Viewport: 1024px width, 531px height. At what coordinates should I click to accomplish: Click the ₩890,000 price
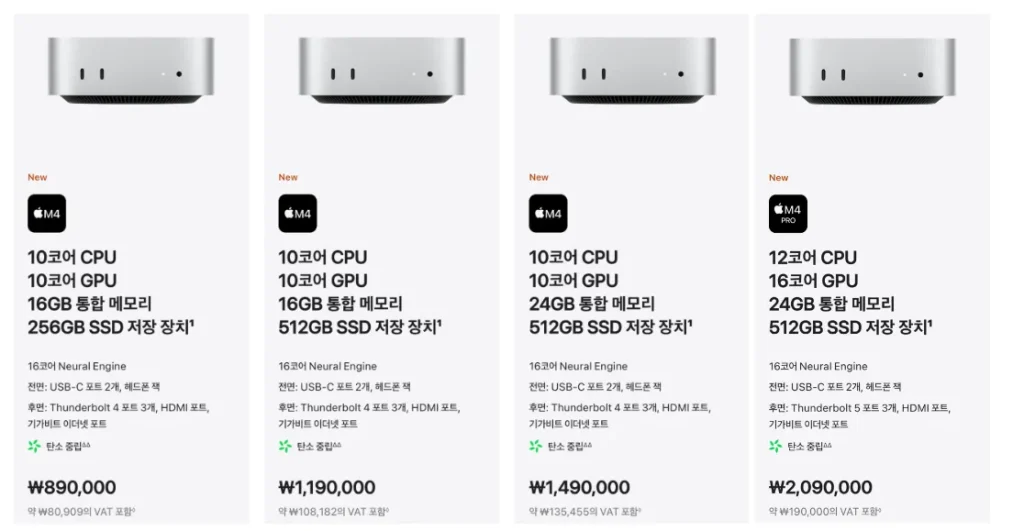(72, 488)
